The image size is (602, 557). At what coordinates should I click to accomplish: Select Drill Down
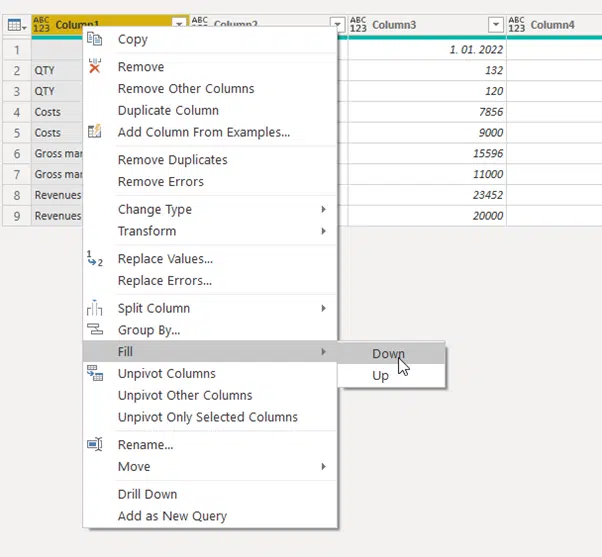210,494
